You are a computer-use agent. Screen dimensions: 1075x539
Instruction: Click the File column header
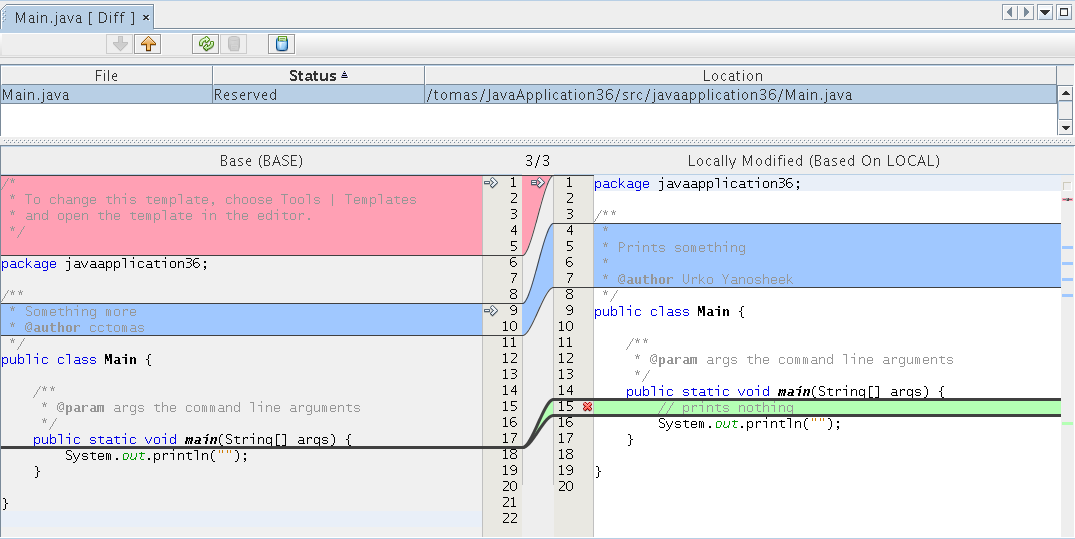click(106, 76)
